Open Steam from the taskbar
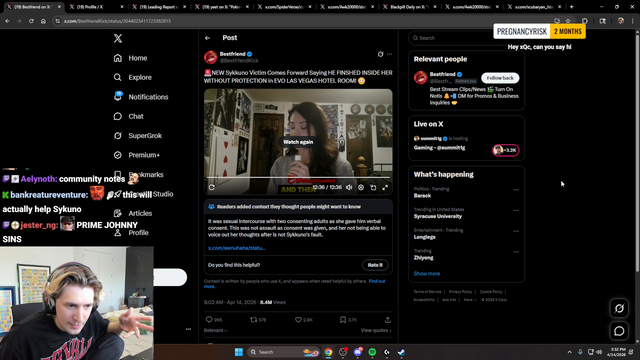640x360 pixels. 402,352
